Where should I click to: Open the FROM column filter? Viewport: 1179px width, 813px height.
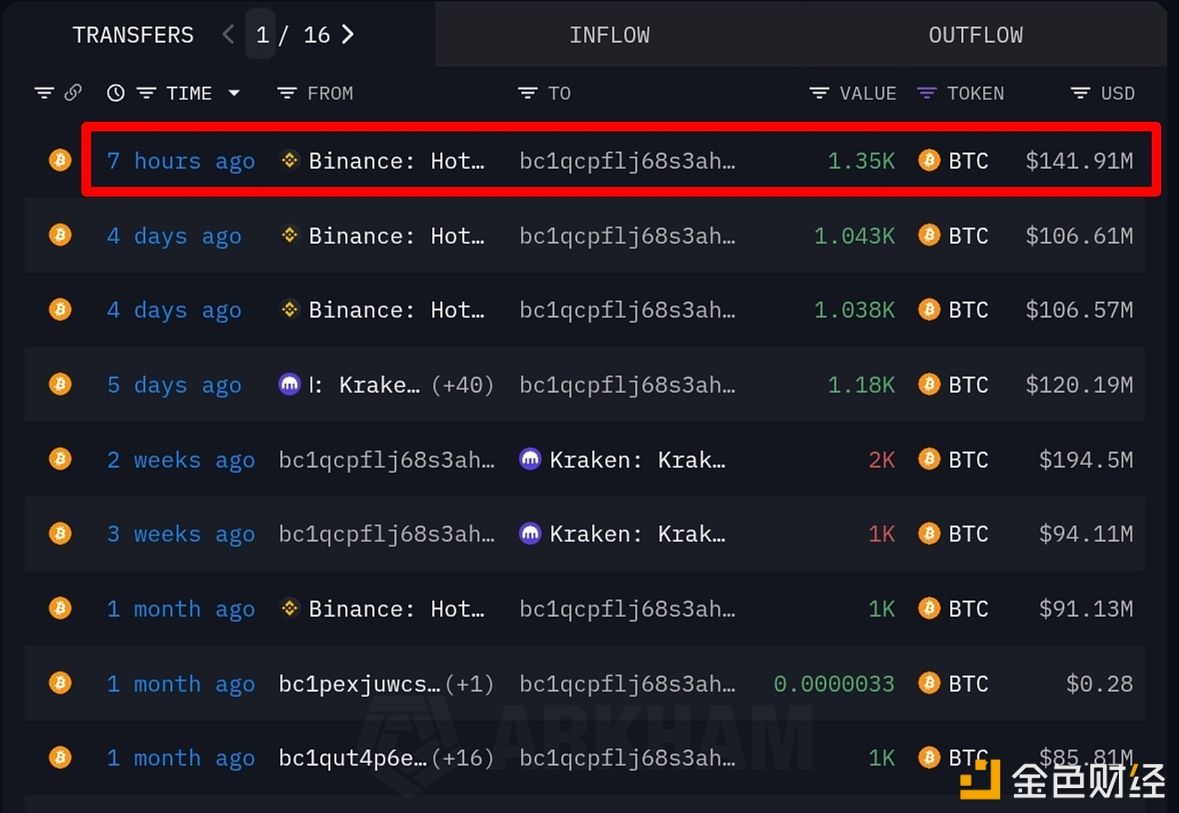click(x=287, y=93)
